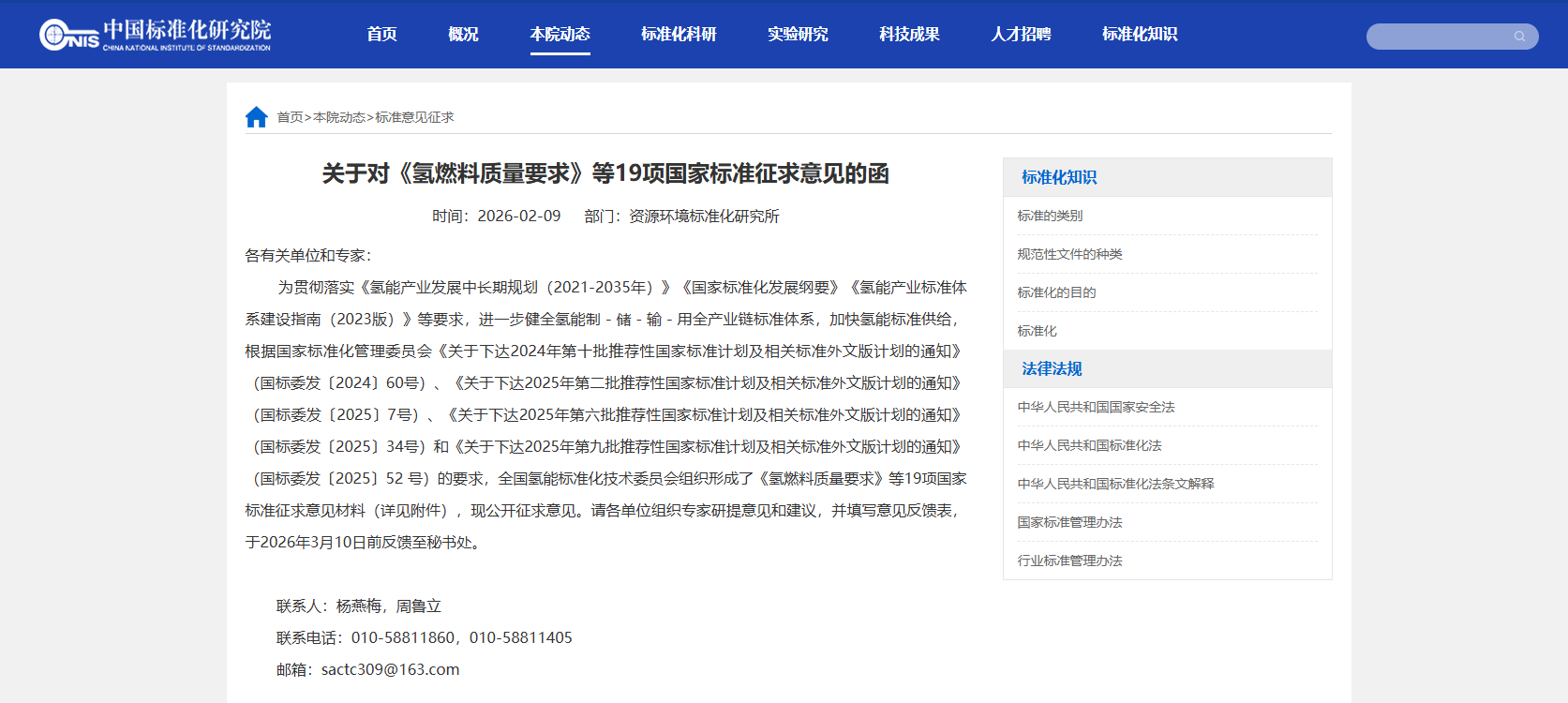Open the 法律法规 sidebar section heading
This screenshot has height=703, width=1568.
click(x=1052, y=368)
